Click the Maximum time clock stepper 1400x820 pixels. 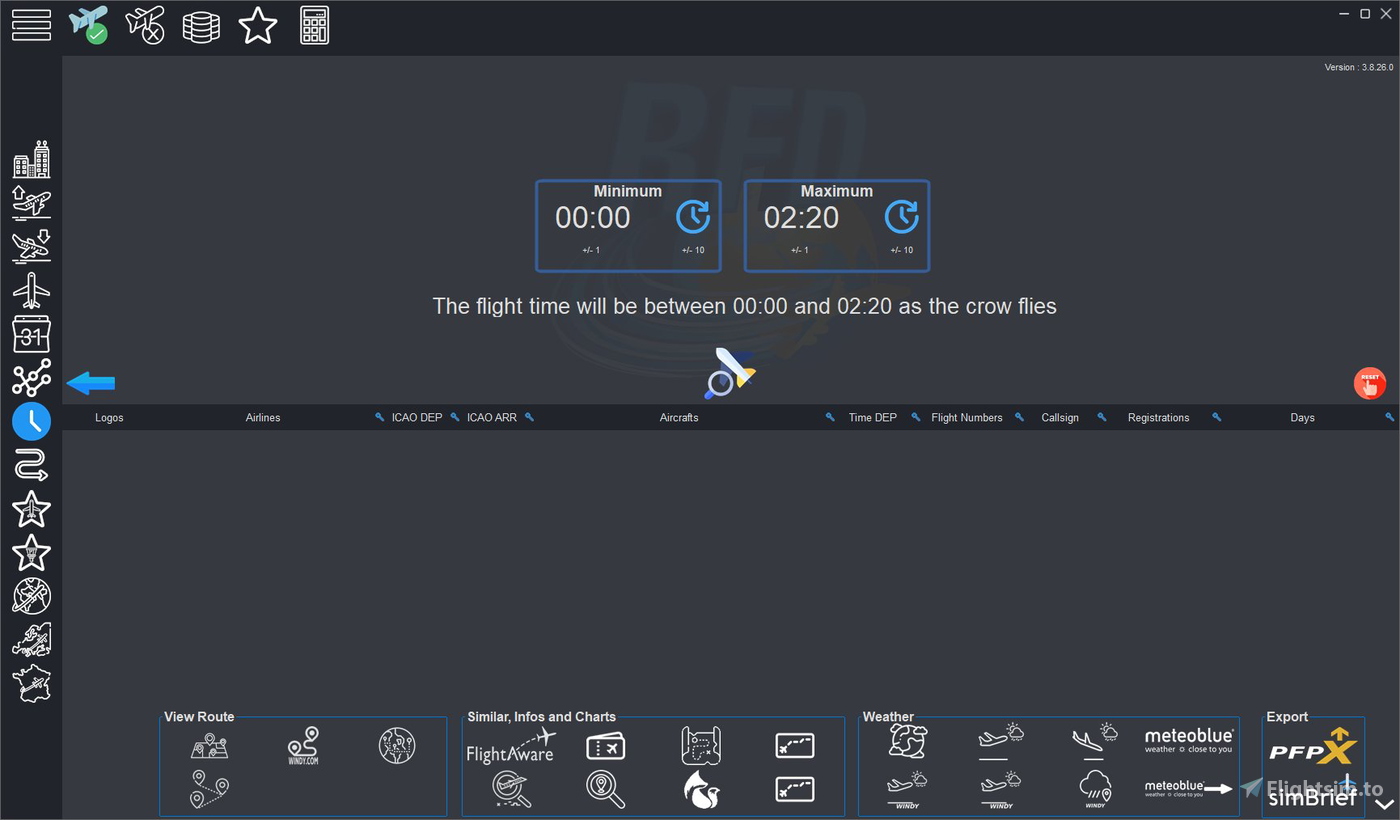(x=901, y=216)
